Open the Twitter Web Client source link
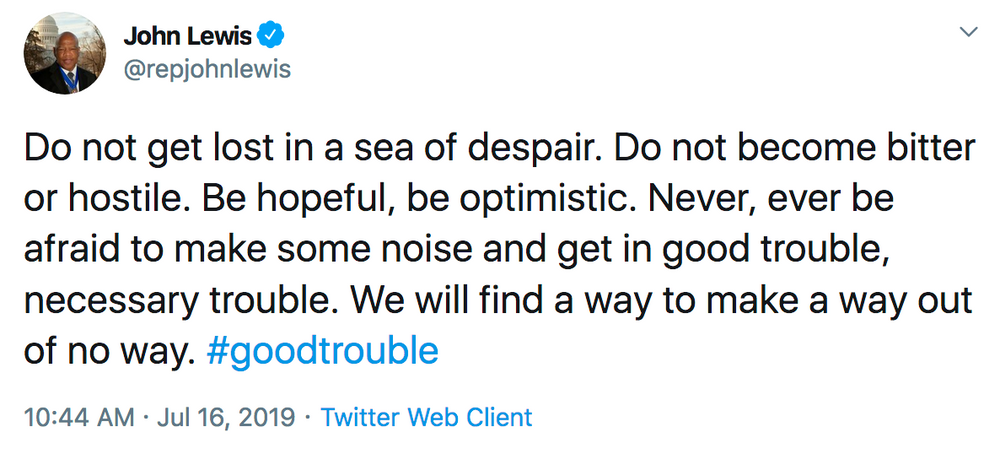1000x454 pixels. click(427, 417)
